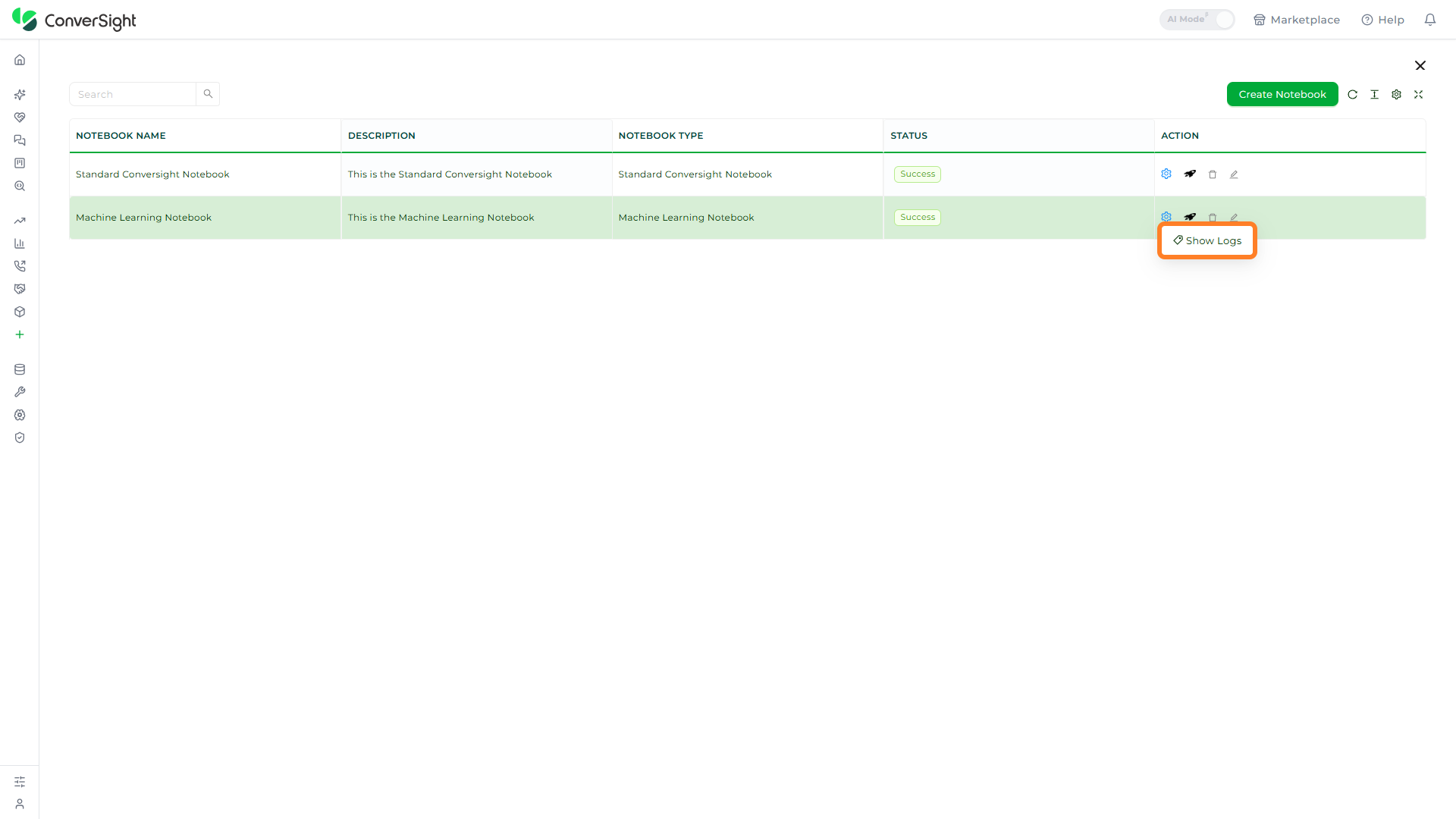Click the notifications bell icon

[x=1430, y=20]
